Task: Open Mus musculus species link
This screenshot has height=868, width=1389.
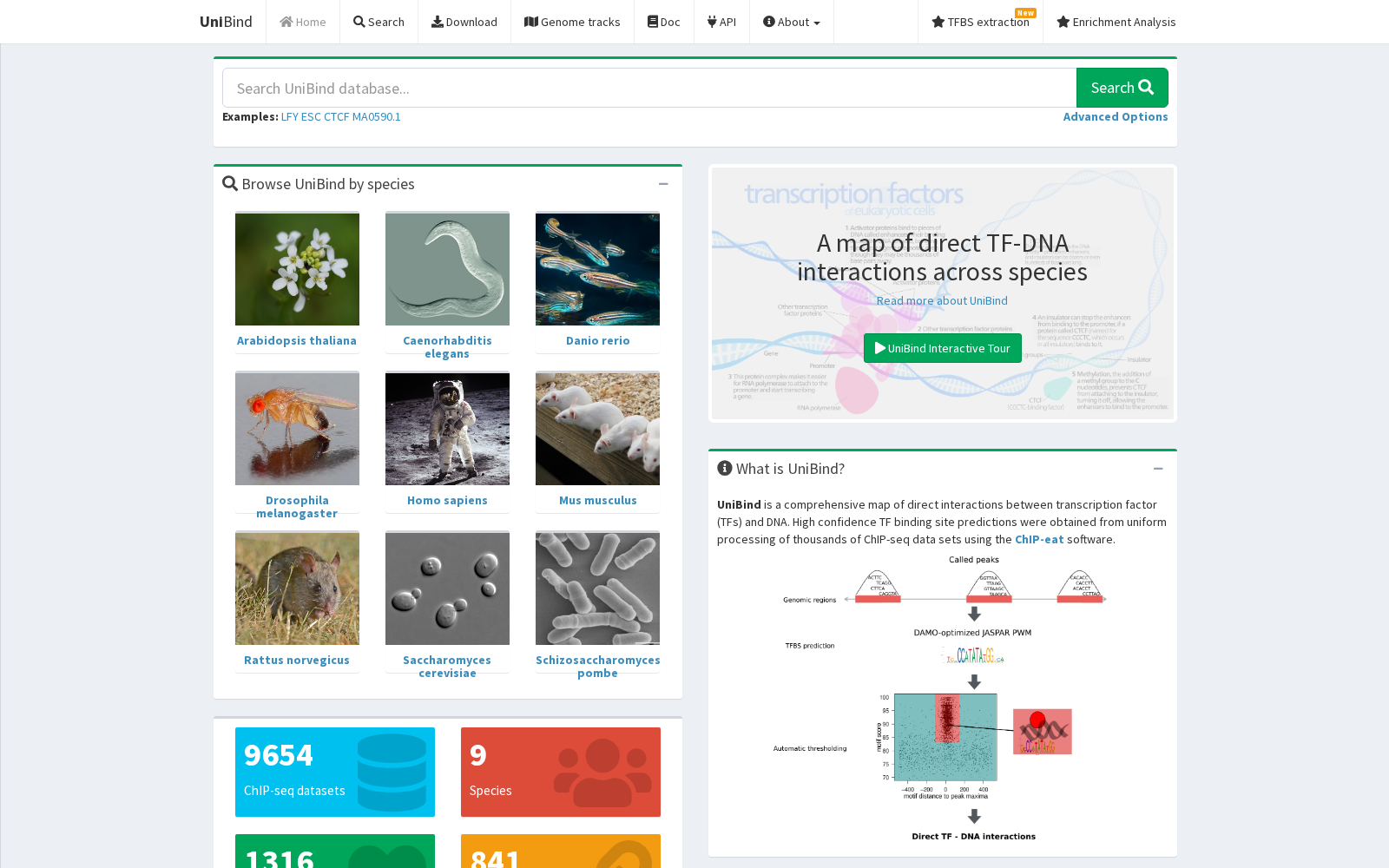Action: [x=597, y=500]
